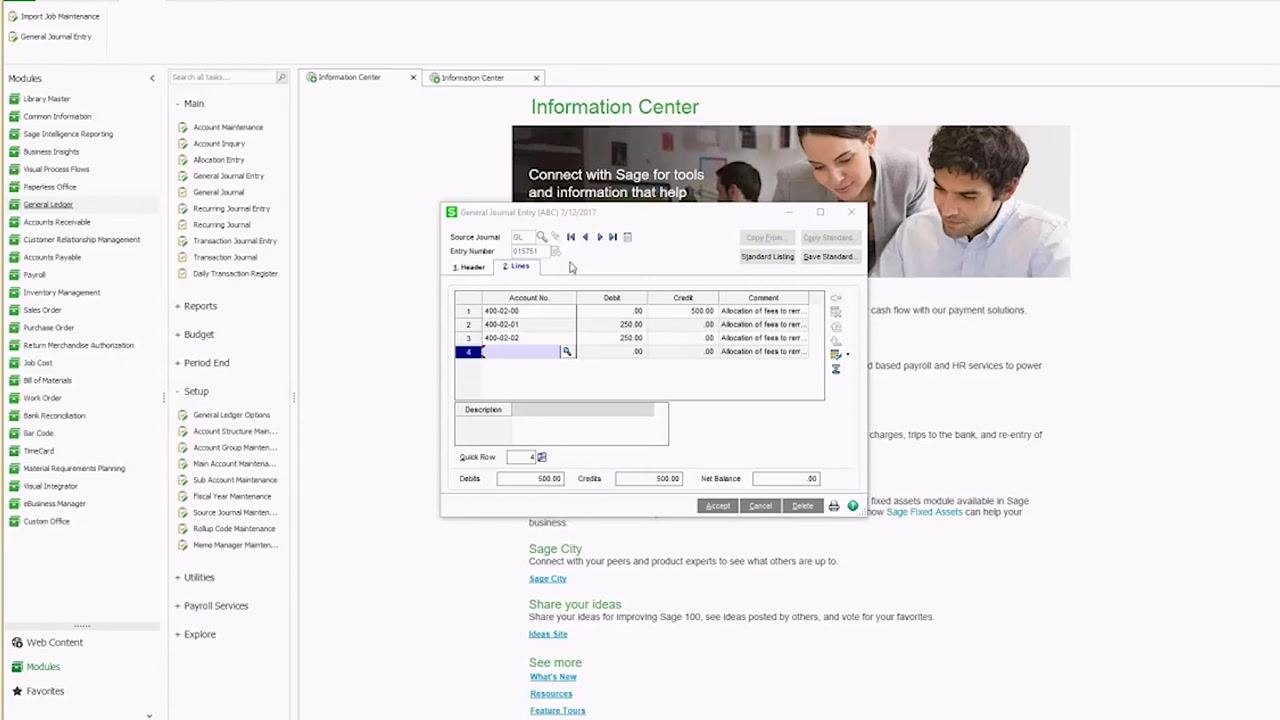Click the search magnifier beside Search all tasks

click(x=281, y=77)
